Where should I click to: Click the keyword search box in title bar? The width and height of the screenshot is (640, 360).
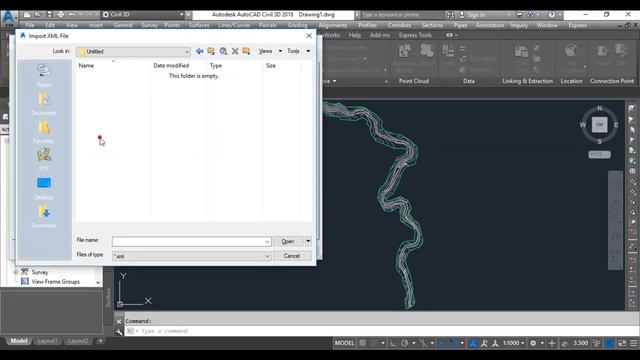tap(402, 15)
